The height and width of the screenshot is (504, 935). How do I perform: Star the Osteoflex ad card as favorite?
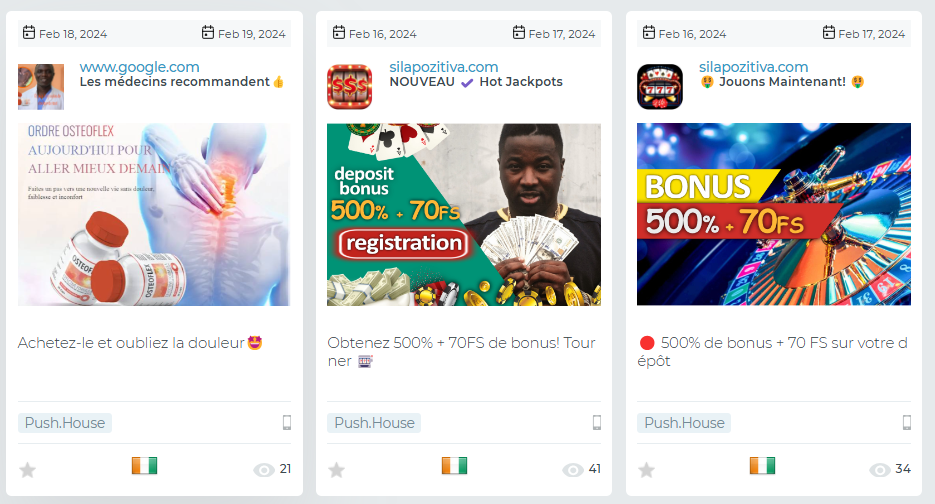(27, 470)
